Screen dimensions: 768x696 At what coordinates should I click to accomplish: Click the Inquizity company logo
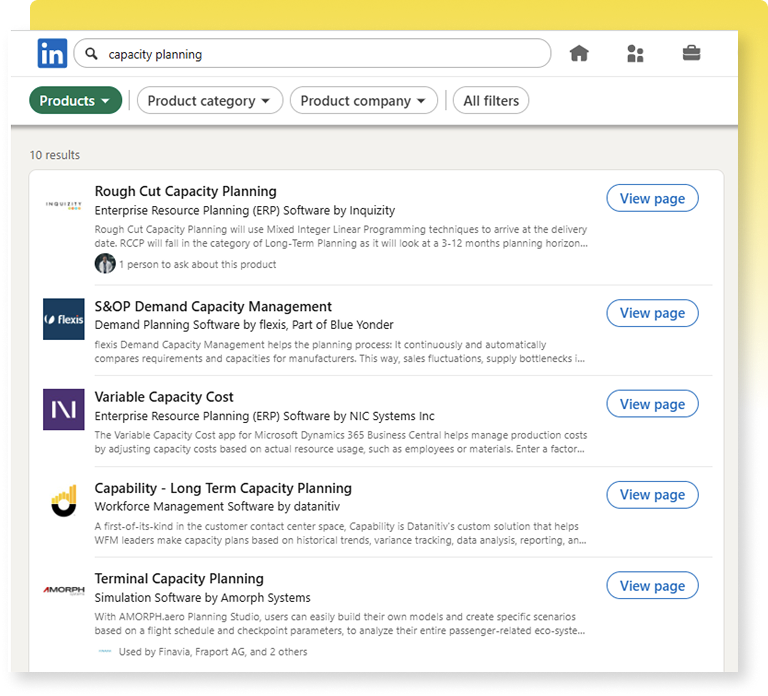64,205
